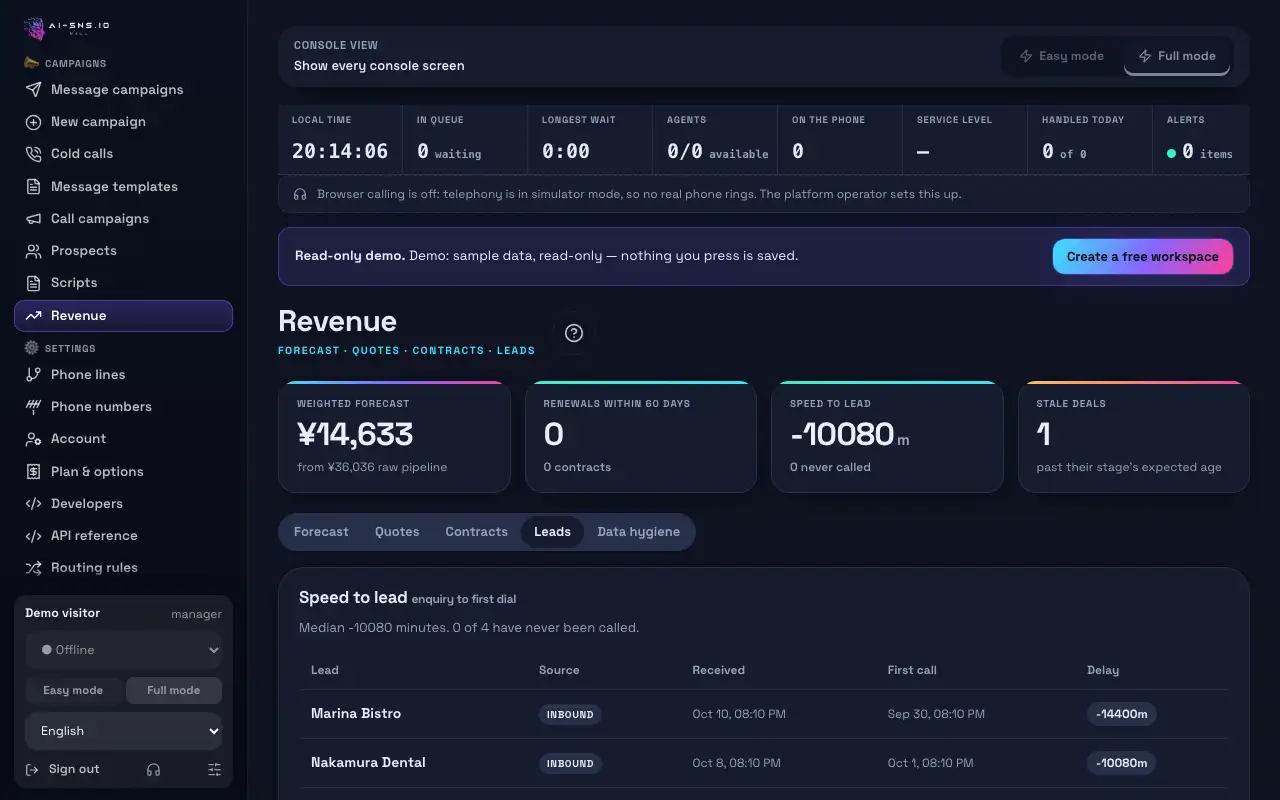Click the Prospects people icon
Screen dimensions: 1280x800
(33, 251)
